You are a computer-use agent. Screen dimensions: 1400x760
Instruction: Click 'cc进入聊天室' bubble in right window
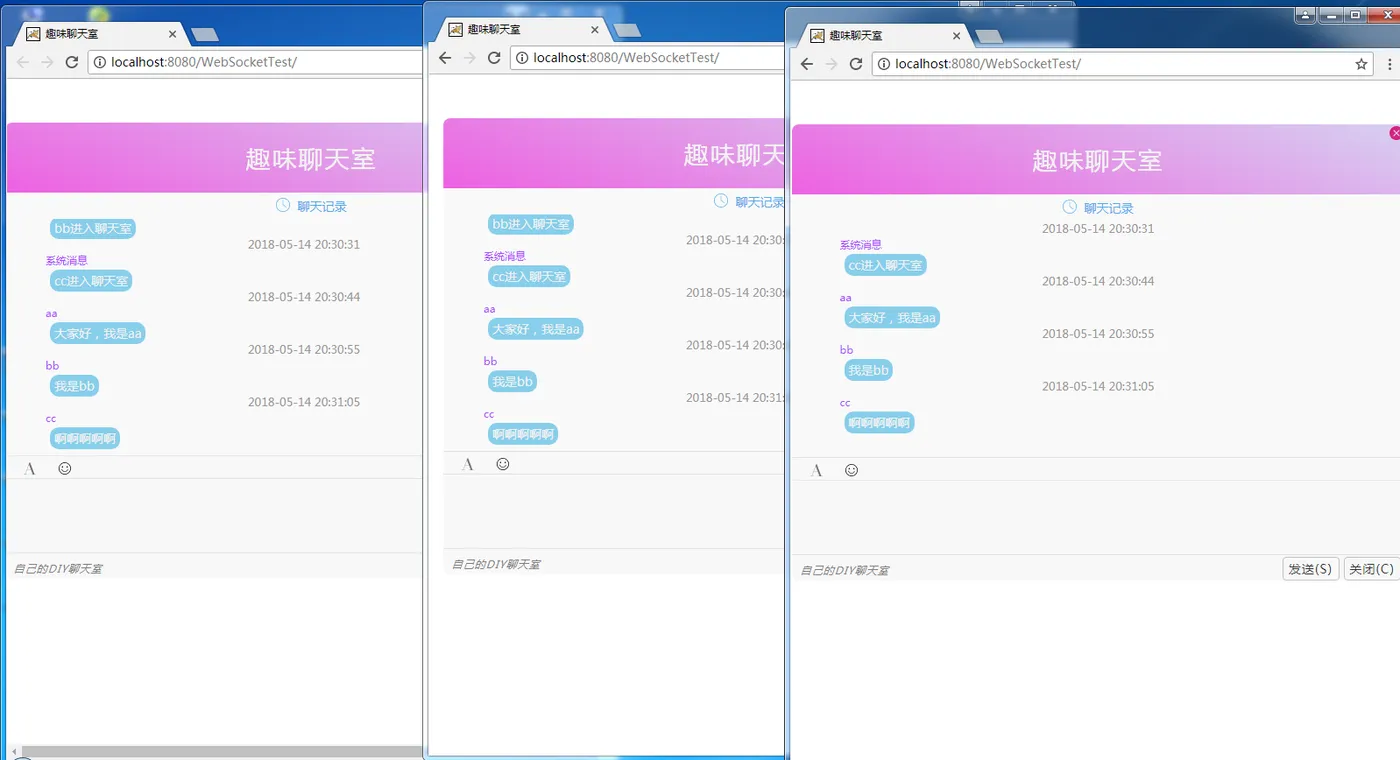[x=885, y=265]
